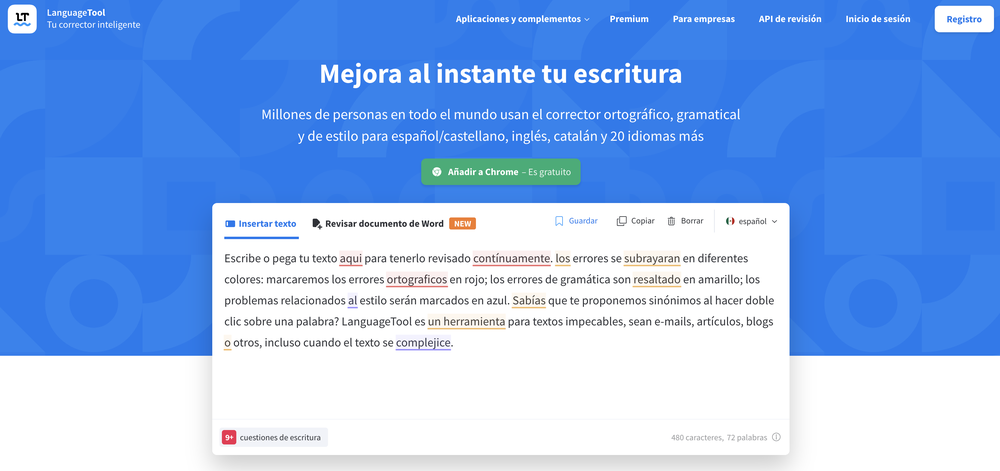Click the document icon for Revisar Word
The width and height of the screenshot is (1000, 471).
[x=317, y=224]
